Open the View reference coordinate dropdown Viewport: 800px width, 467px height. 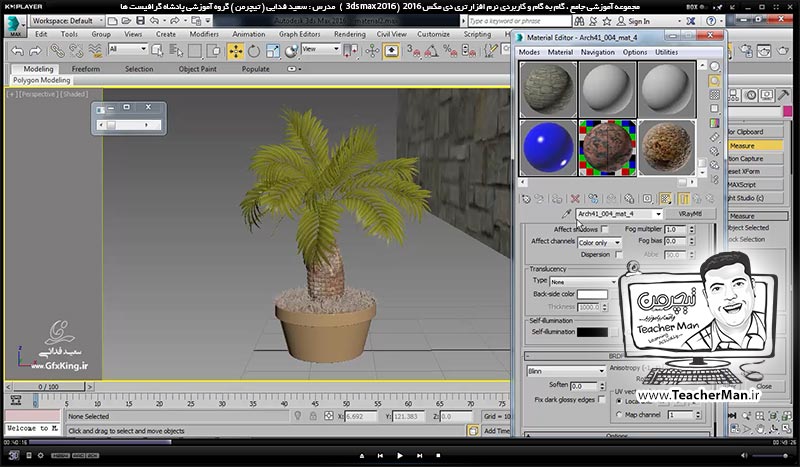pos(321,49)
